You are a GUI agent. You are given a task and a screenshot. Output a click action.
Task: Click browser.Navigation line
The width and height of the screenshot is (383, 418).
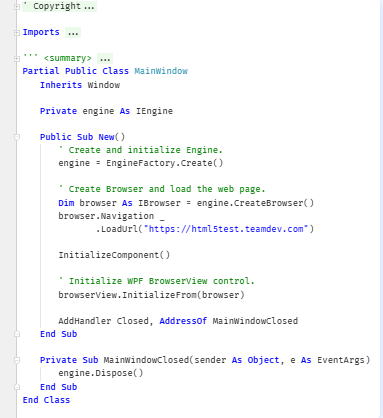click(x=111, y=216)
